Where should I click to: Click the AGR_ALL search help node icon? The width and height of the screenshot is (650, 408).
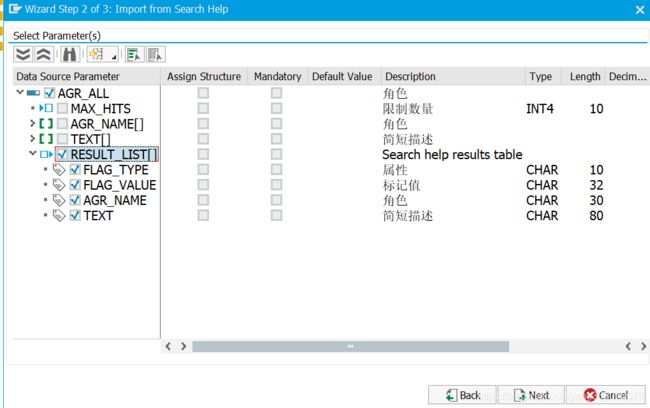tap(34, 93)
